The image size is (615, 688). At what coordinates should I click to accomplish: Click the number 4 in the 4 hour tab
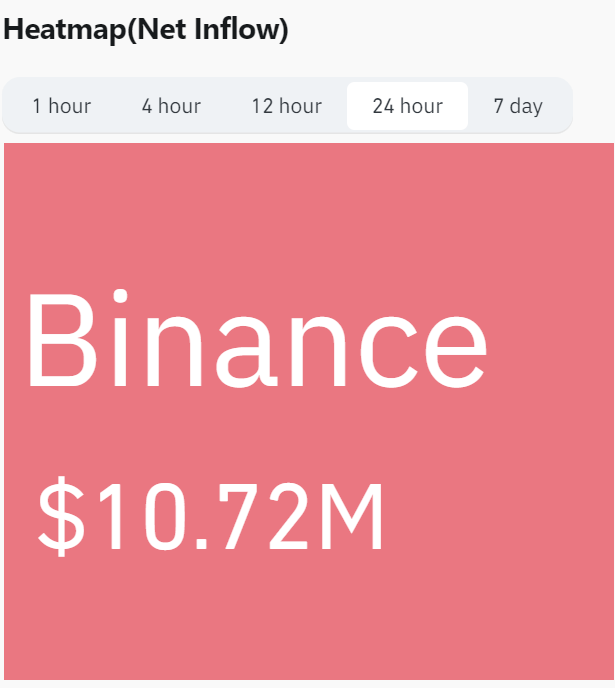pos(147,106)
